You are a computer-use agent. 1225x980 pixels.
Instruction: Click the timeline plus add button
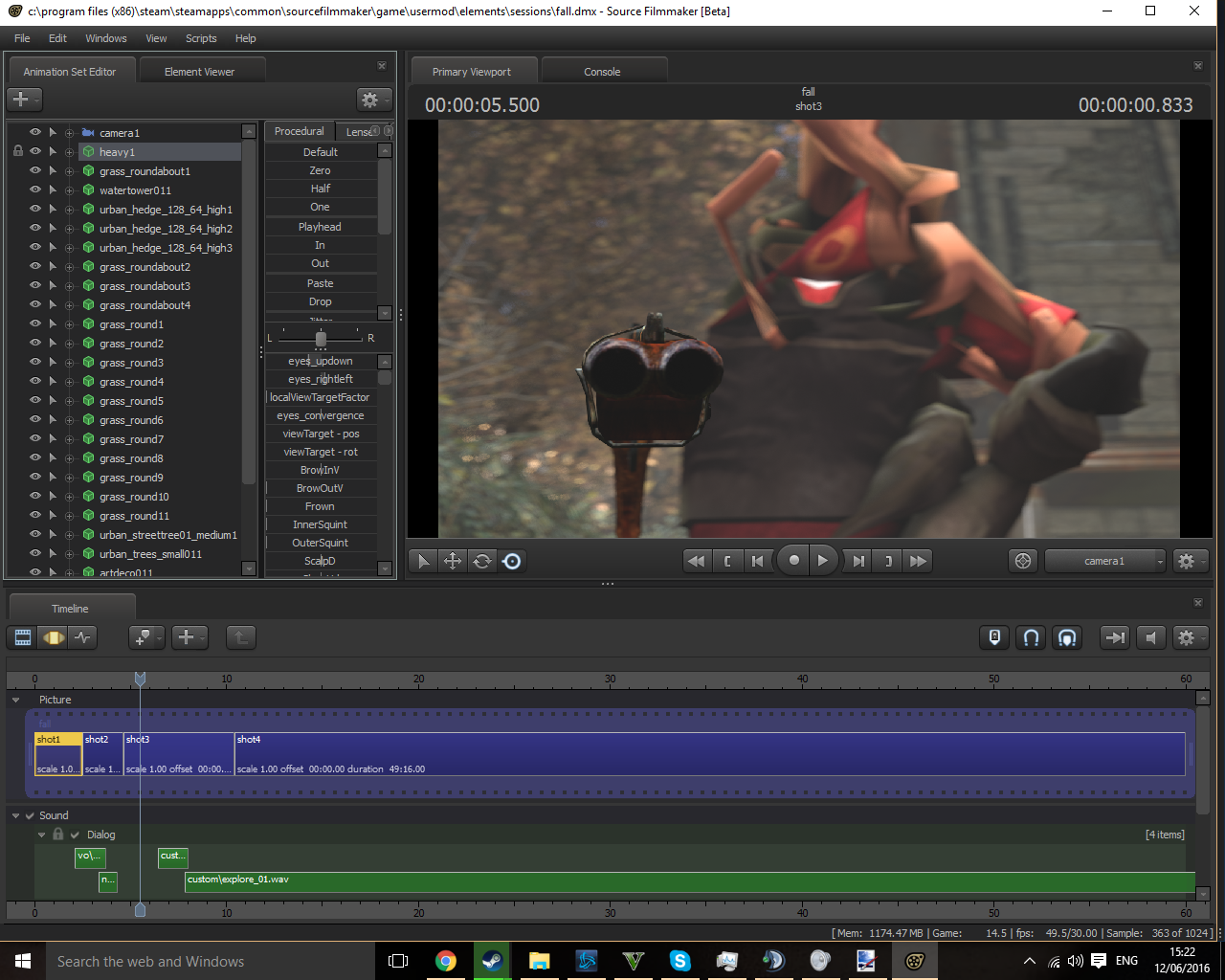[x=189, y=637]
